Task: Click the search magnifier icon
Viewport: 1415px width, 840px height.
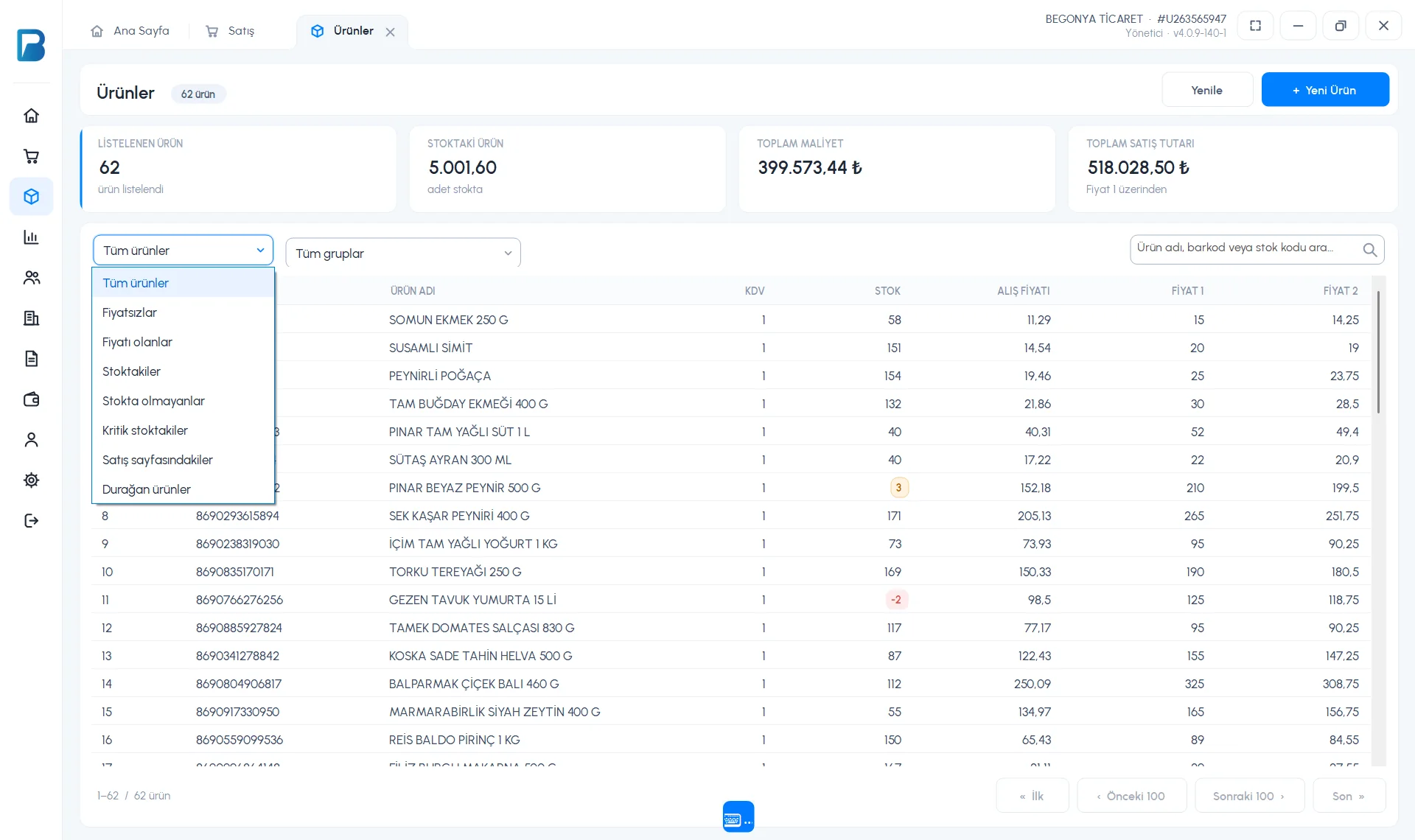Action: click(x=1369, y=250)
